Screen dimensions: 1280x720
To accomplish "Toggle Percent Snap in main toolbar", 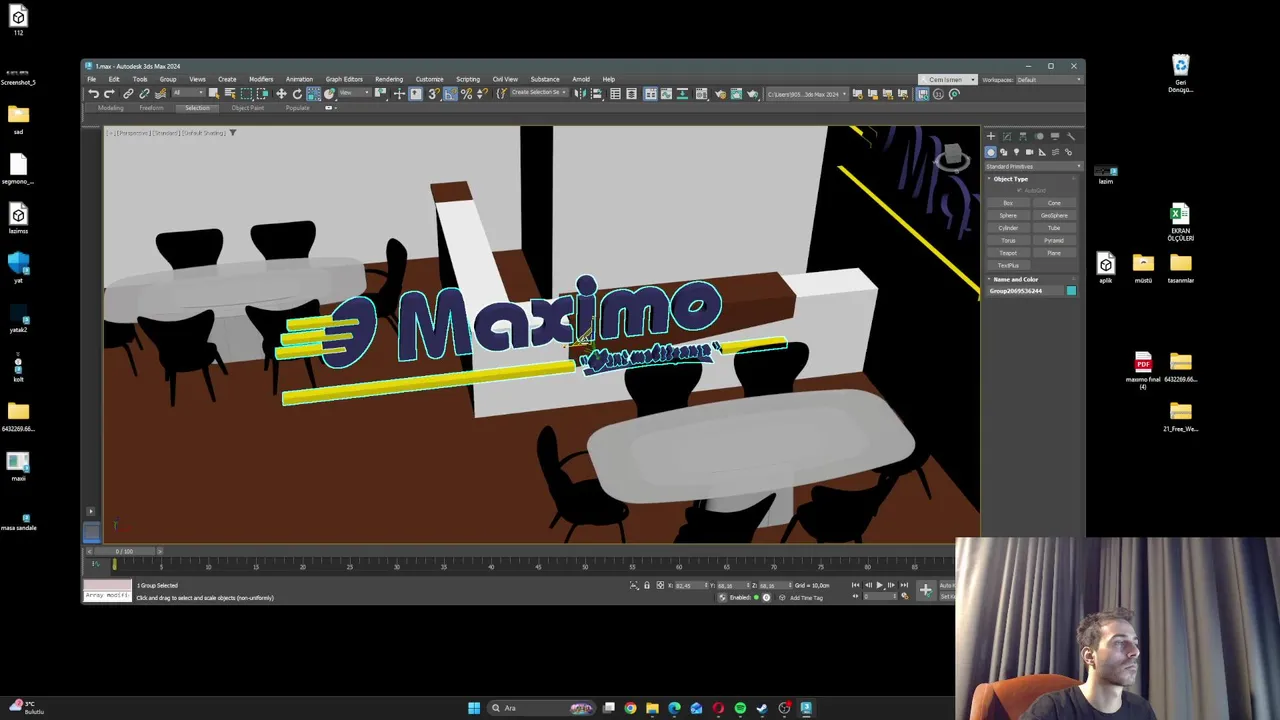I will [466, 94].
